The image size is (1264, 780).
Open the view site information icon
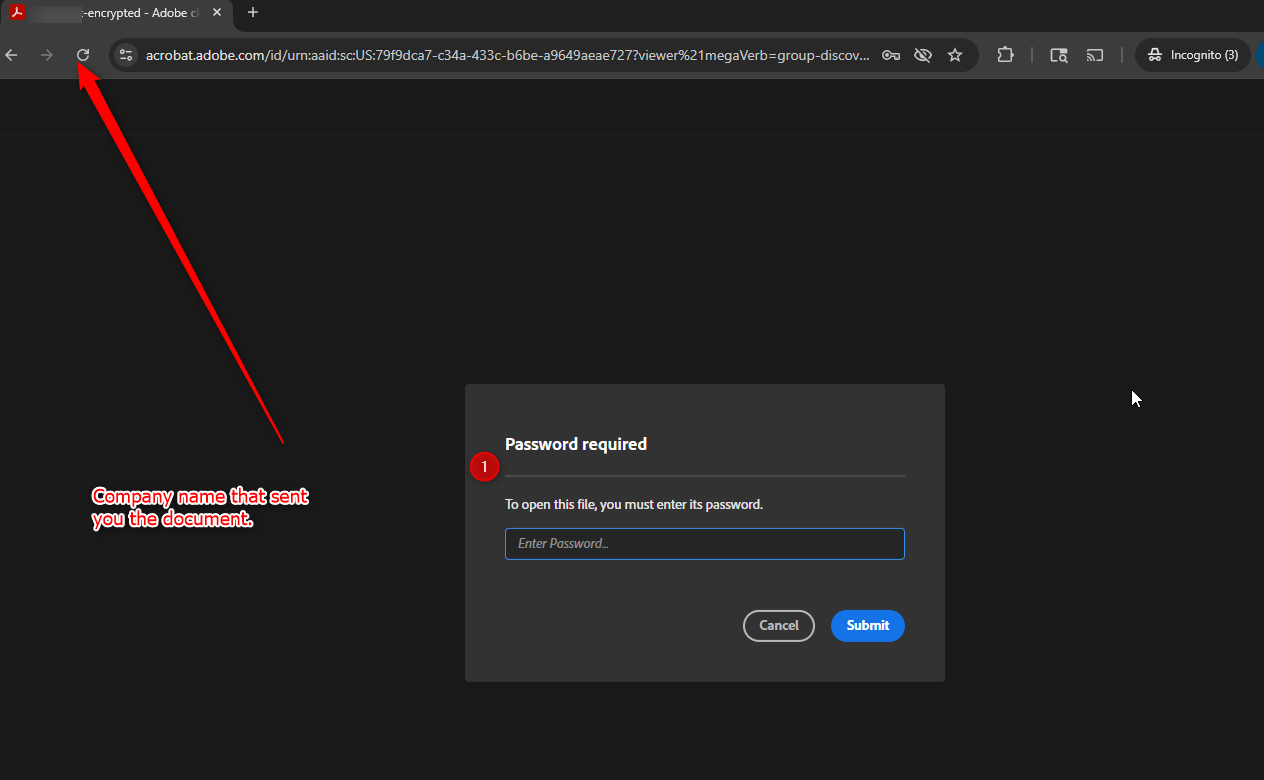pyautogui.click(x=125, y=55)
